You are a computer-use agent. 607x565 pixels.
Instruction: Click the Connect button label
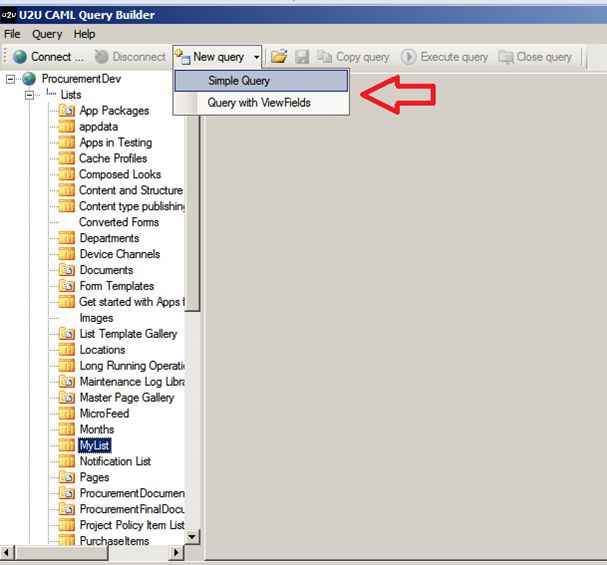pyautogui.click(x=57, y=57)
